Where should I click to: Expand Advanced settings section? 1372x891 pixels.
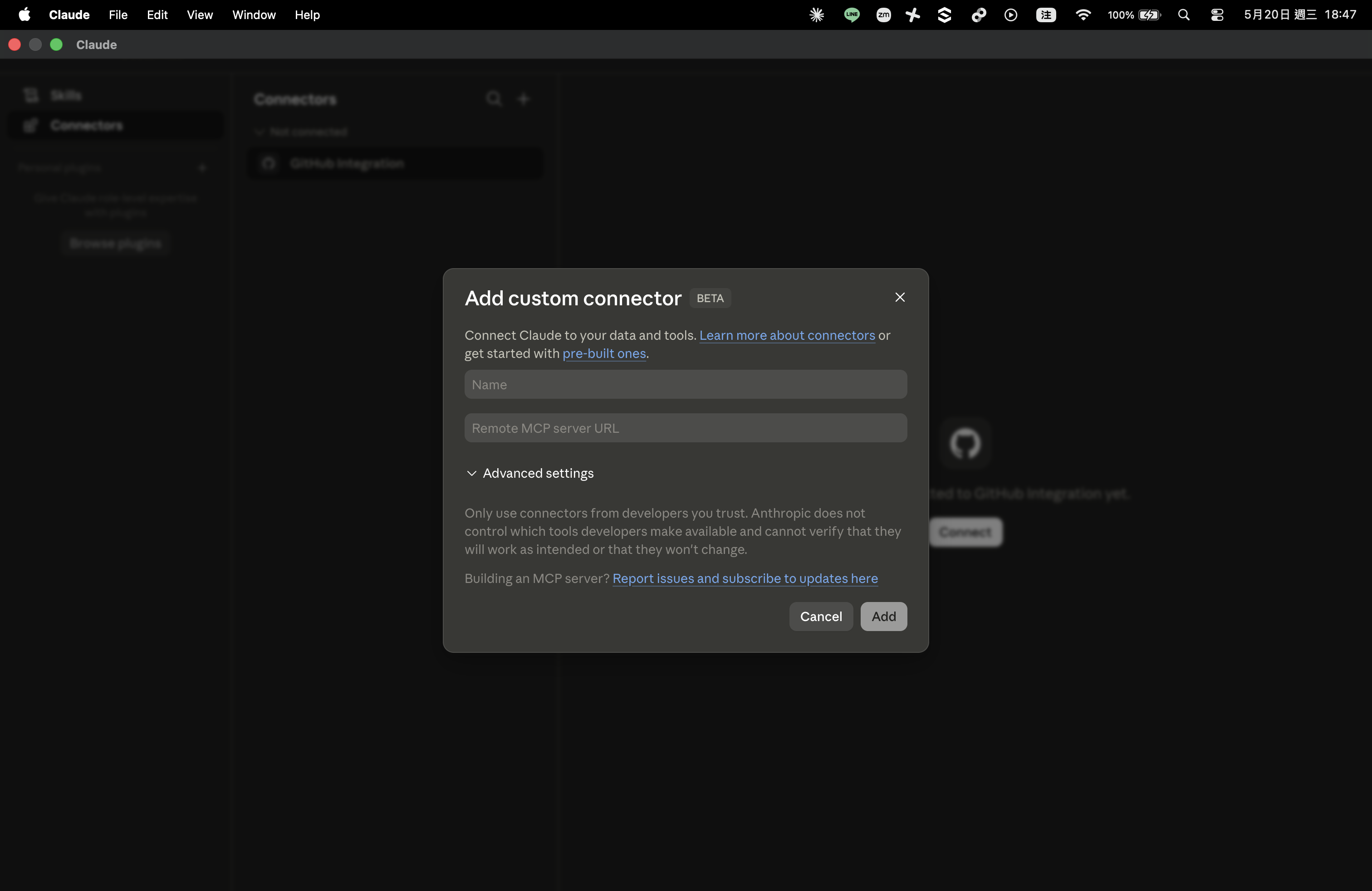point(530,473)
